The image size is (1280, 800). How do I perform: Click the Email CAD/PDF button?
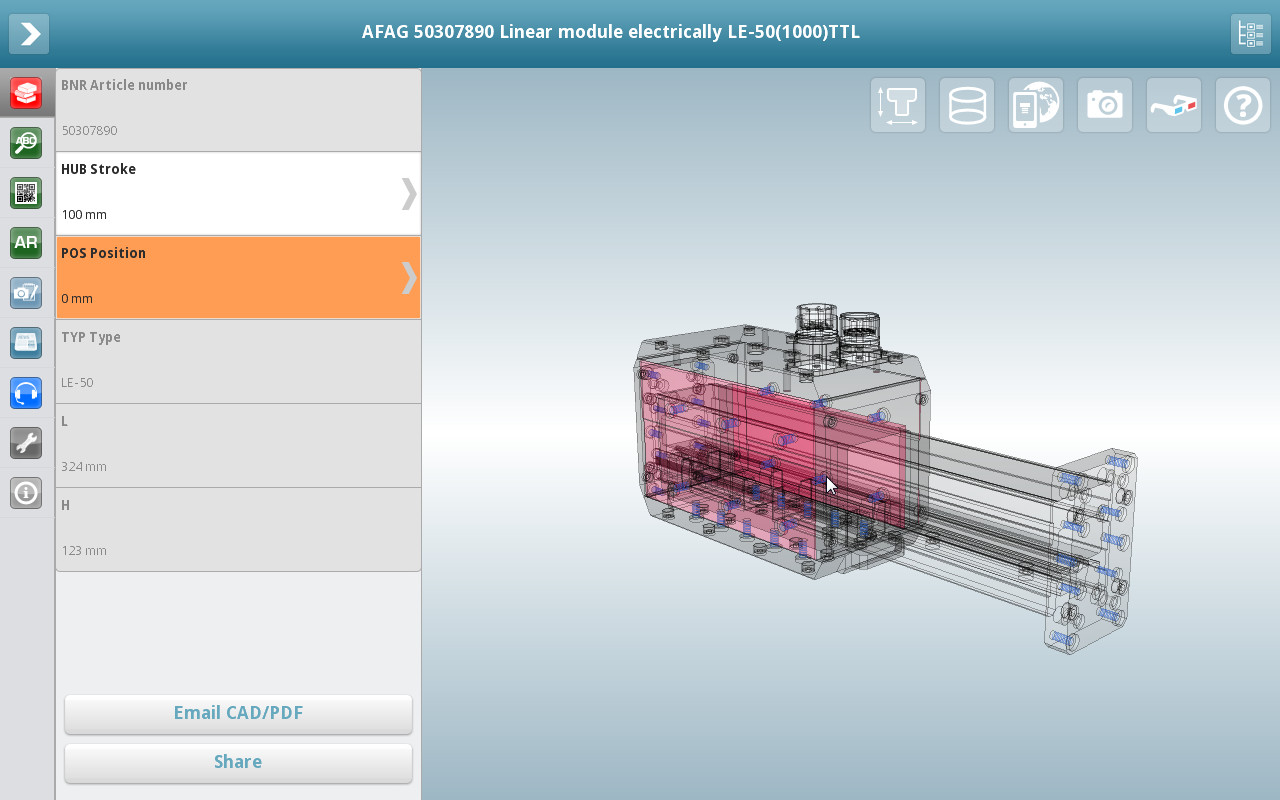tap(238, 714)
